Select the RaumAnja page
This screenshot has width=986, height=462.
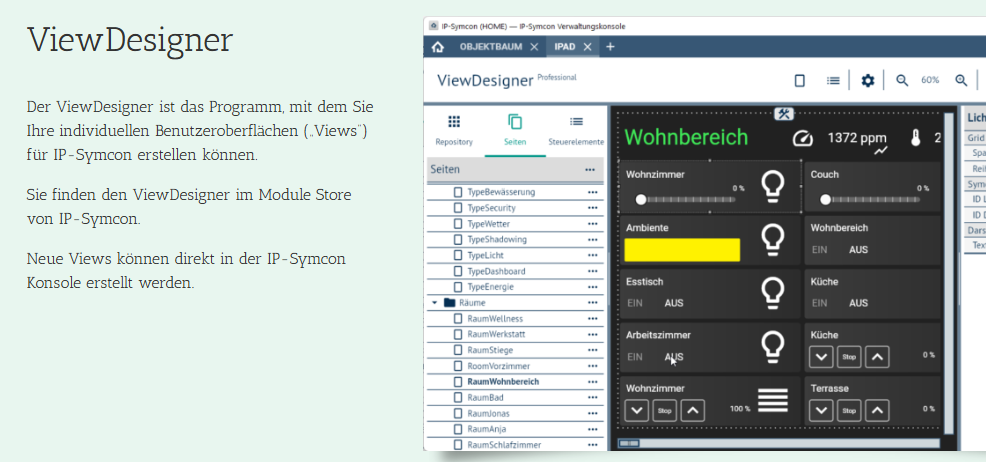(x=488, y=429)
